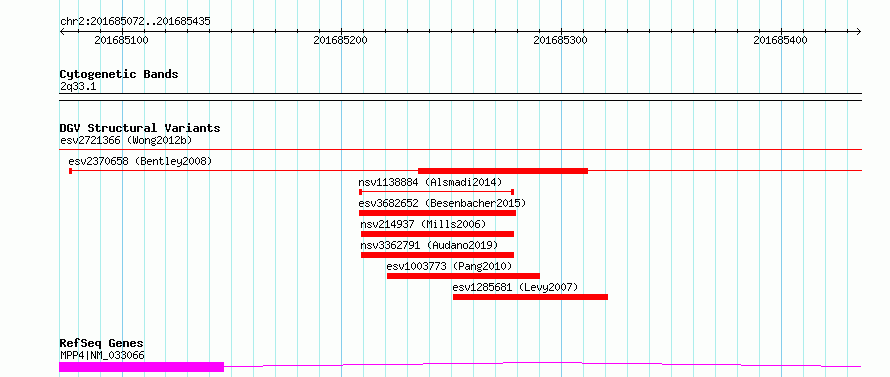The image size is (890, 377).
Task: Select the DGV Structural Variants track title
Action: click(x=140, y=128)
